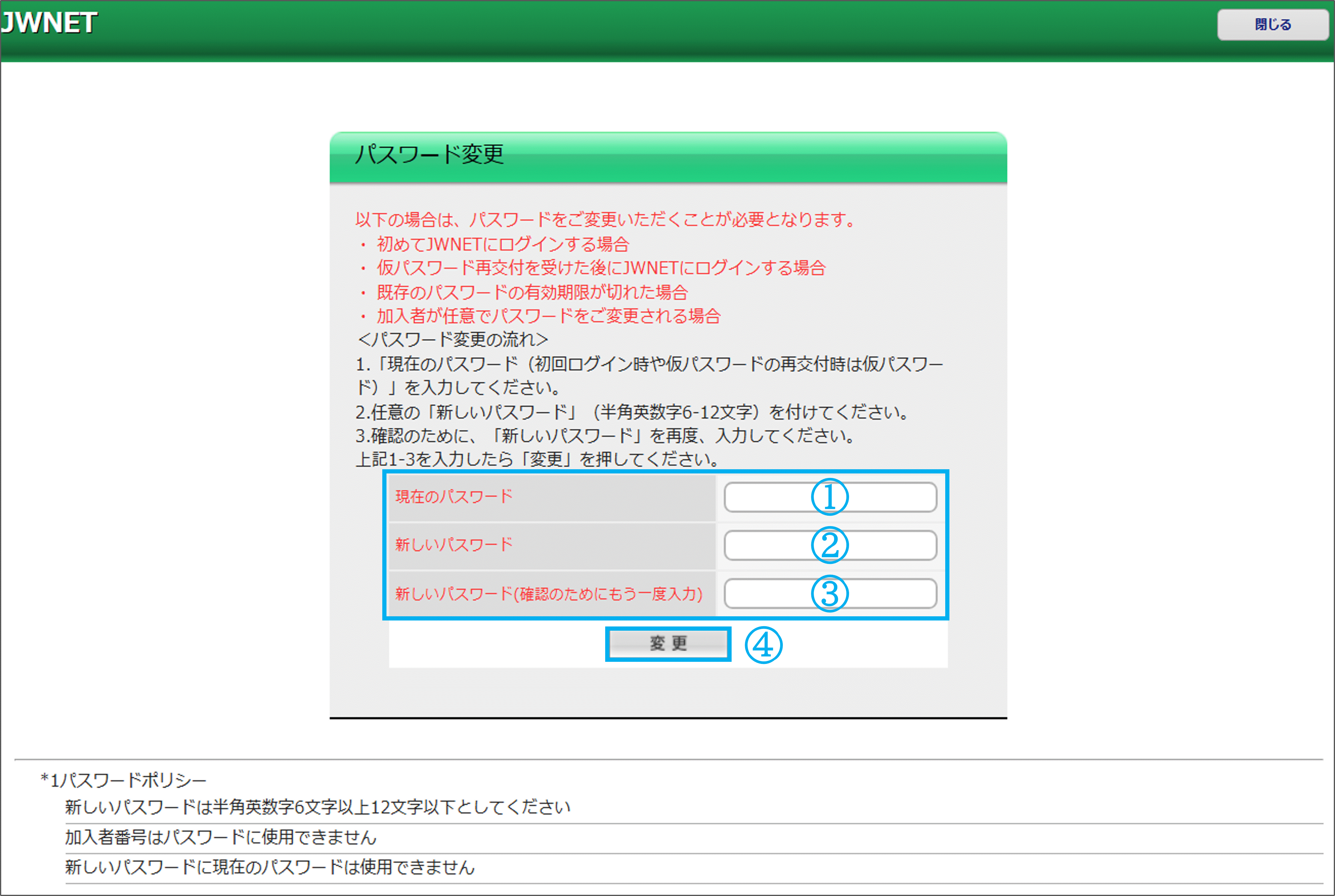Click the *1パスワードポリシー footnote heading

[123, 780]
